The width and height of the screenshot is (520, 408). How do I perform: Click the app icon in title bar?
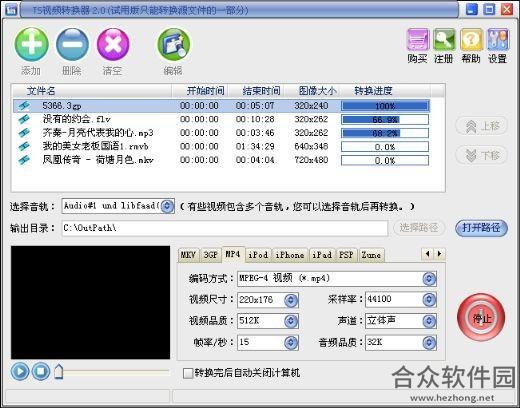click(x=11, y=10)
